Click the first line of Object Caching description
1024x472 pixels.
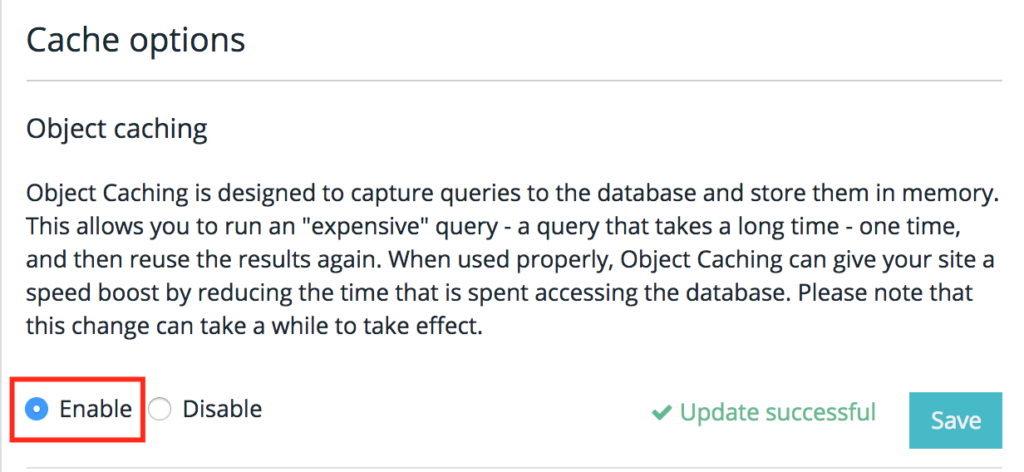tap(513, 193)
